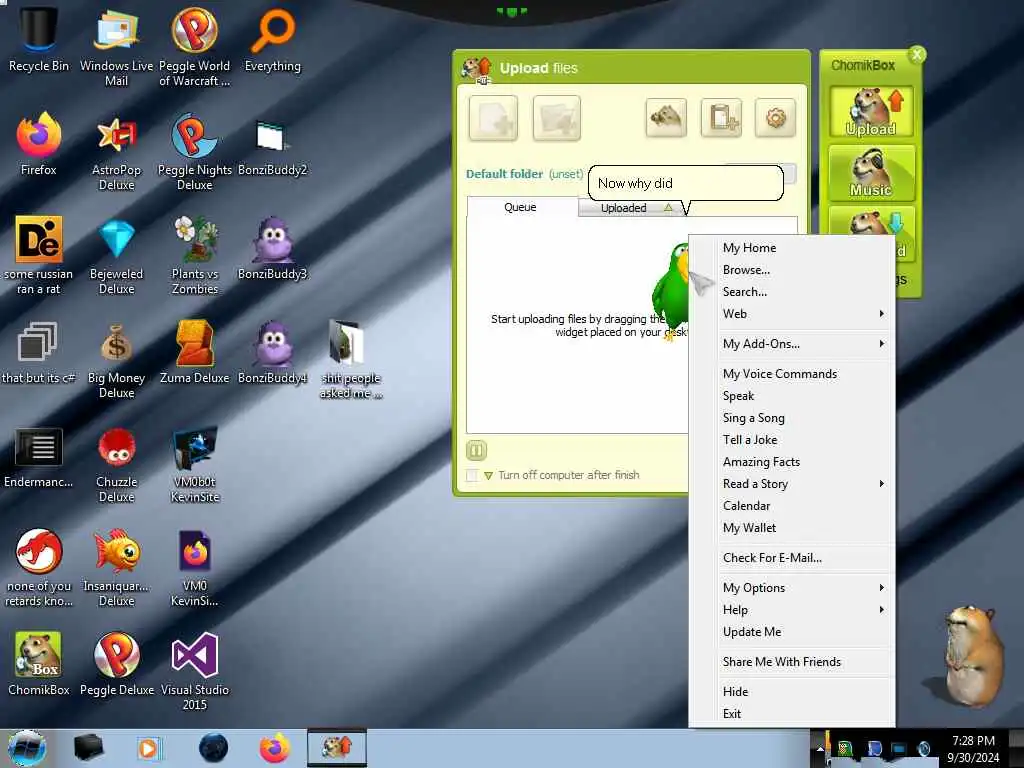1024x768 pixels.
Task: Select Search... in the context menu
Action: coord(792,292)
